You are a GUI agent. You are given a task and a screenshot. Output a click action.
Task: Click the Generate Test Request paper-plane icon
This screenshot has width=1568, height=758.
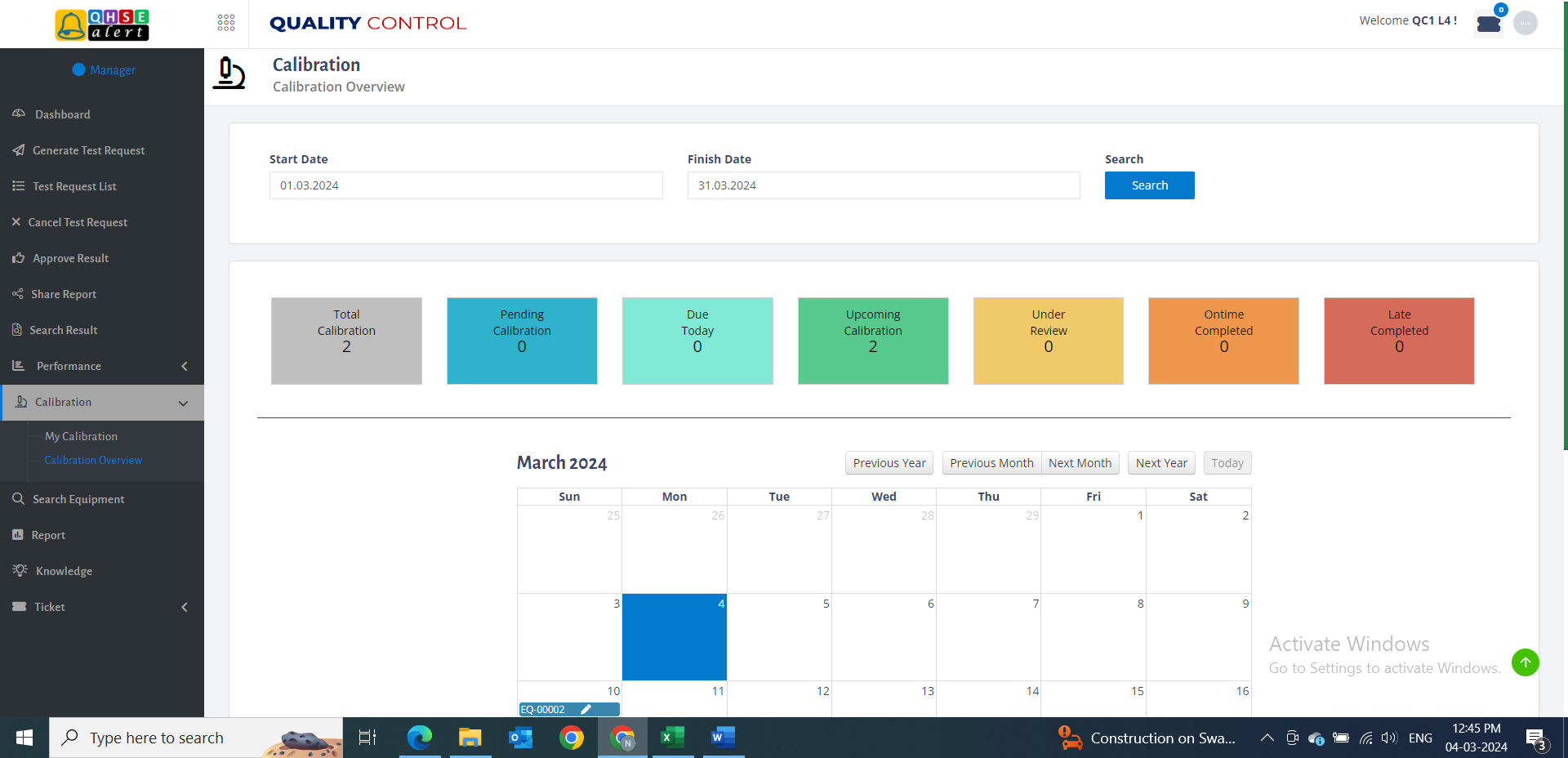pyautogui.click(x=19, y=149)
